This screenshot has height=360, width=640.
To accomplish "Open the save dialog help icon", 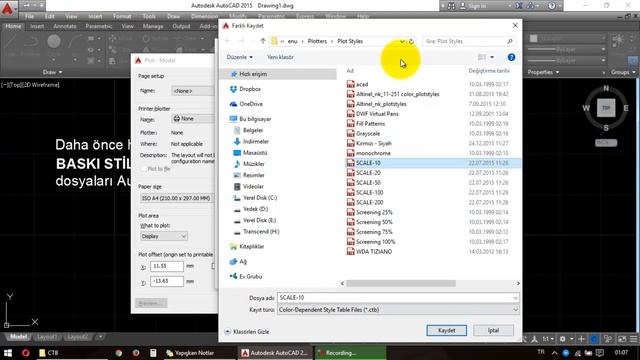I will point(511,57).
